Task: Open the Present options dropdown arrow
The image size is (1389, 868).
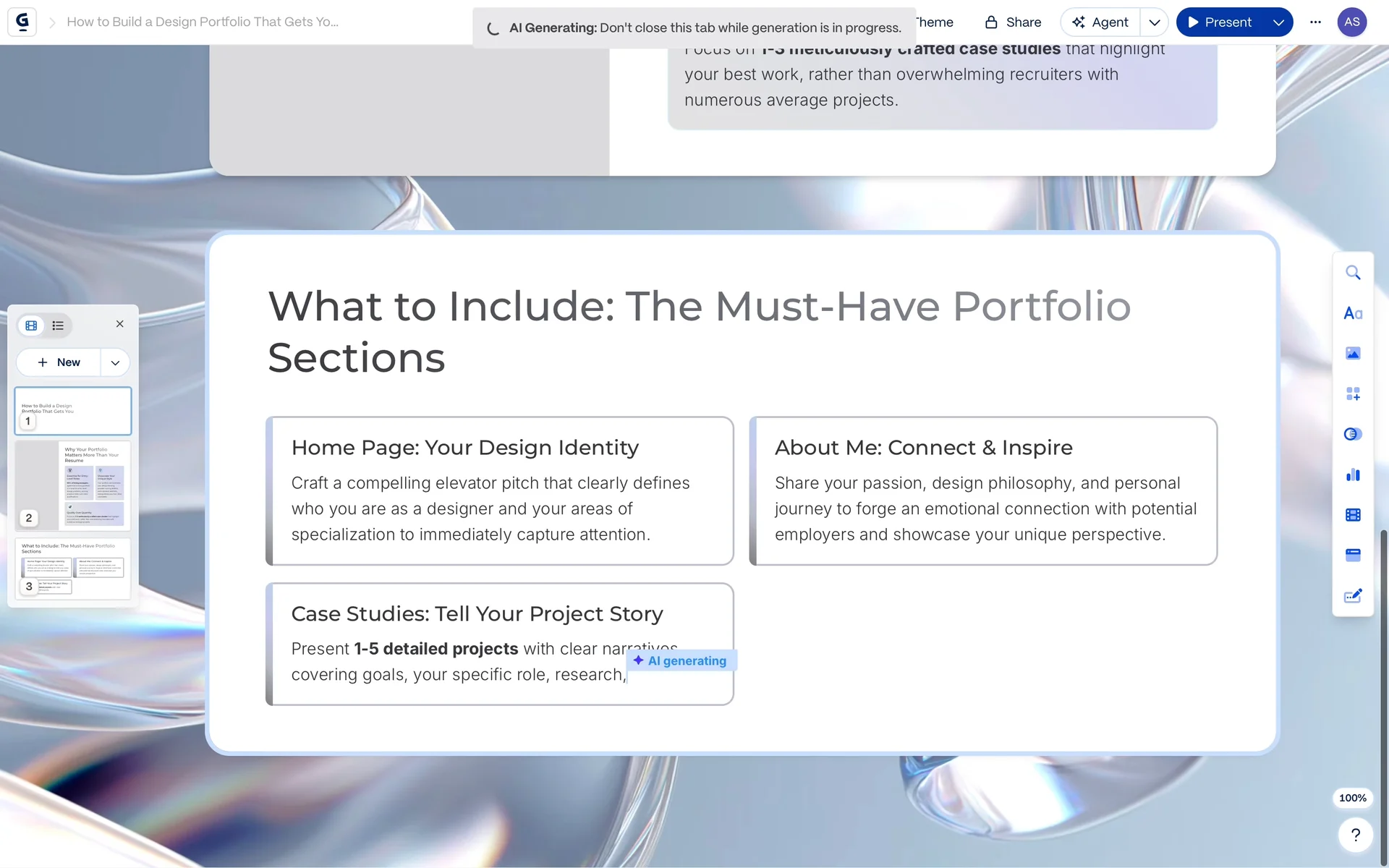Action: [x=1278, y=22]
